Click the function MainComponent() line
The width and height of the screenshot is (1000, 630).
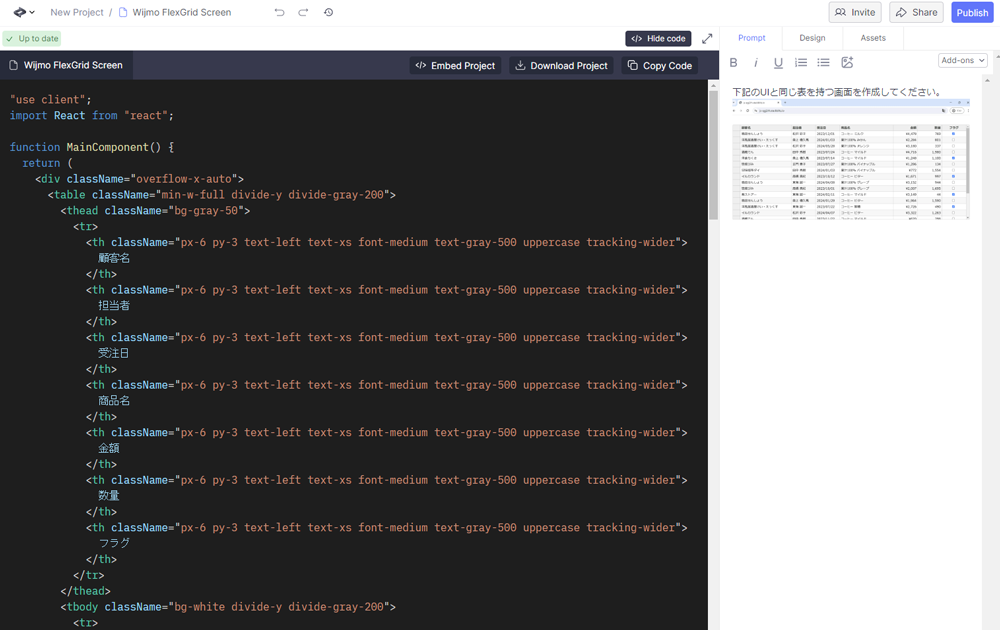92,147
